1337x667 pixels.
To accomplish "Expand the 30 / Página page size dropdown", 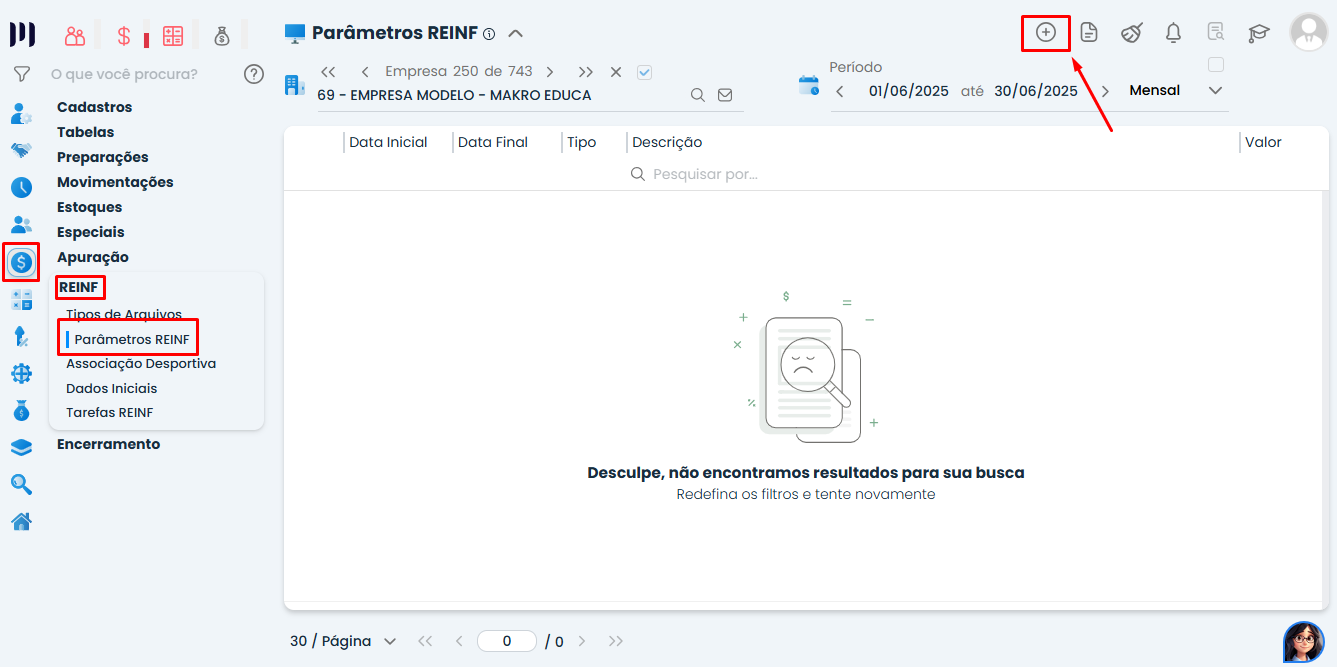I will click(343, 641).
